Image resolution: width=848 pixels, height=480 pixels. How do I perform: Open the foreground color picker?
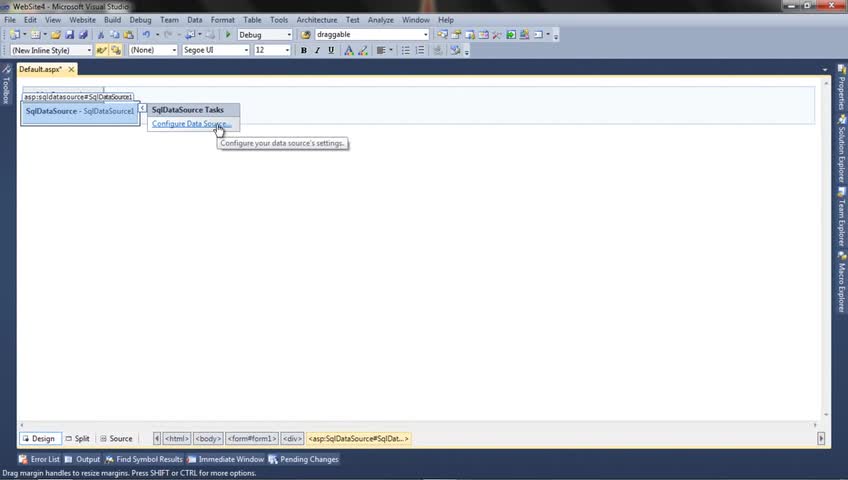(x=349, y=50)
